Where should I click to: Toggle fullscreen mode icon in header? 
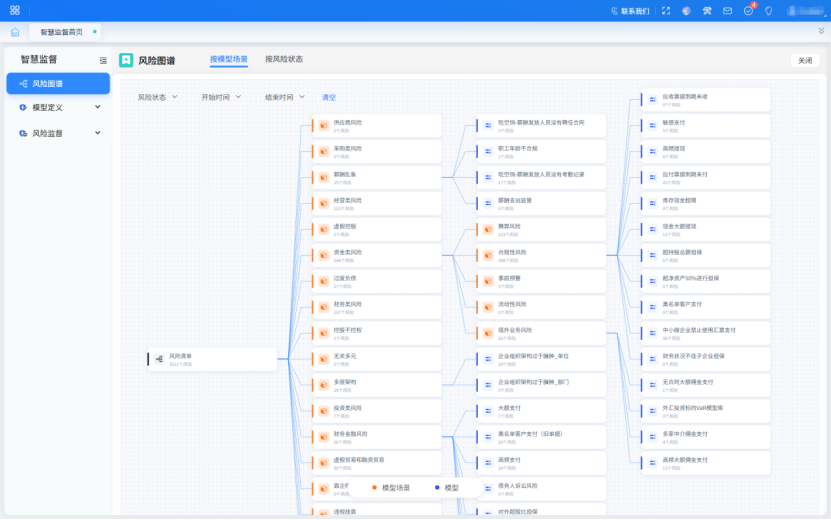pos(666,11)
